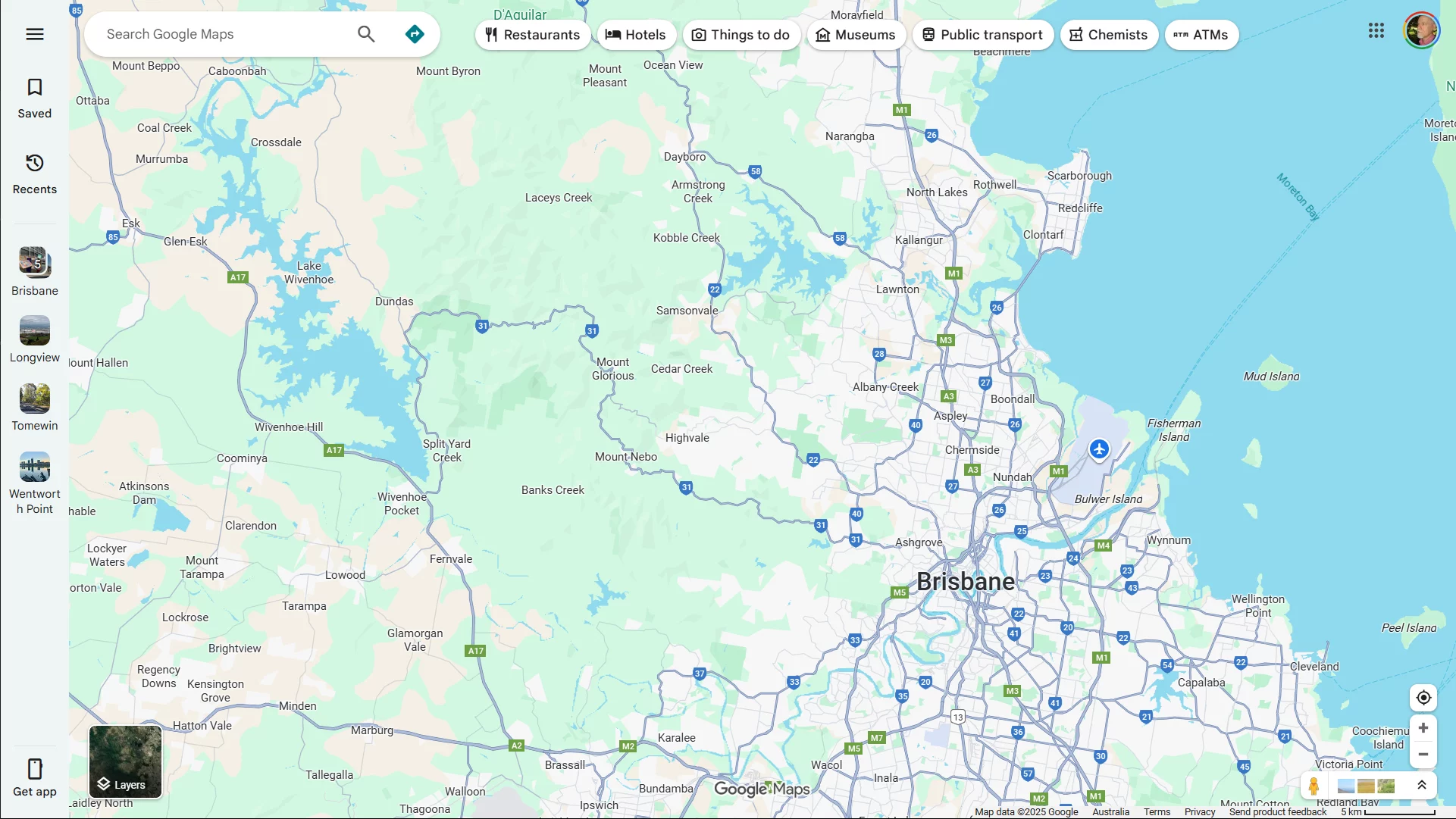Open the Terms link
1456x819 pixels.
pyautogui.click(x=1157, y=812)
